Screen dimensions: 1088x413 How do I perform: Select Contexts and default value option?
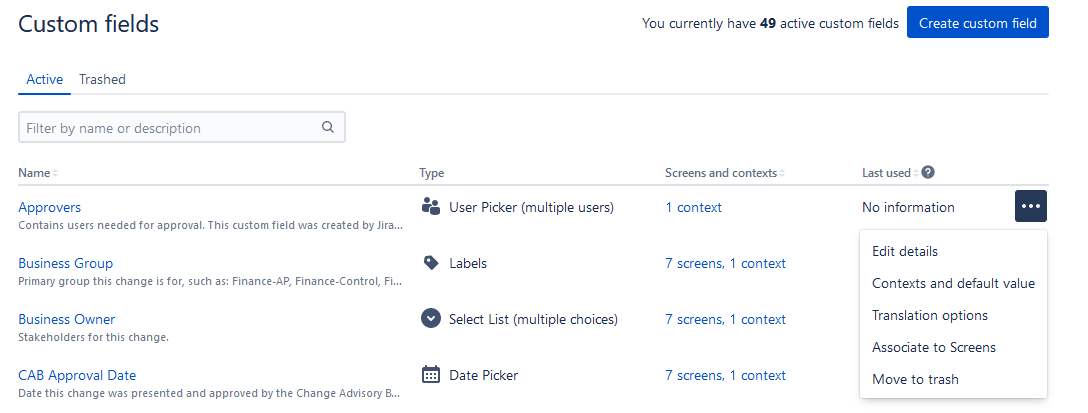pos(953,283)
